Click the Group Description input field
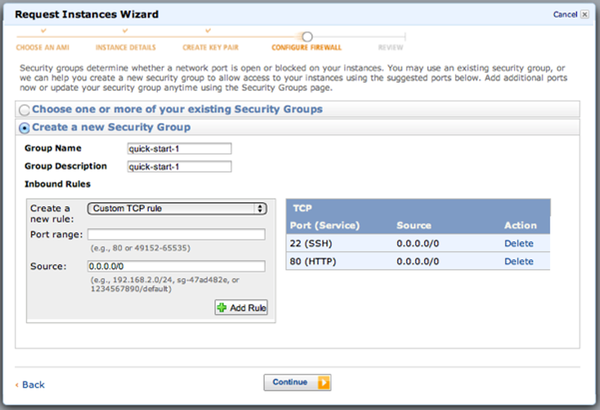Screen dimensions: 600x410 [x=179, y=167]
